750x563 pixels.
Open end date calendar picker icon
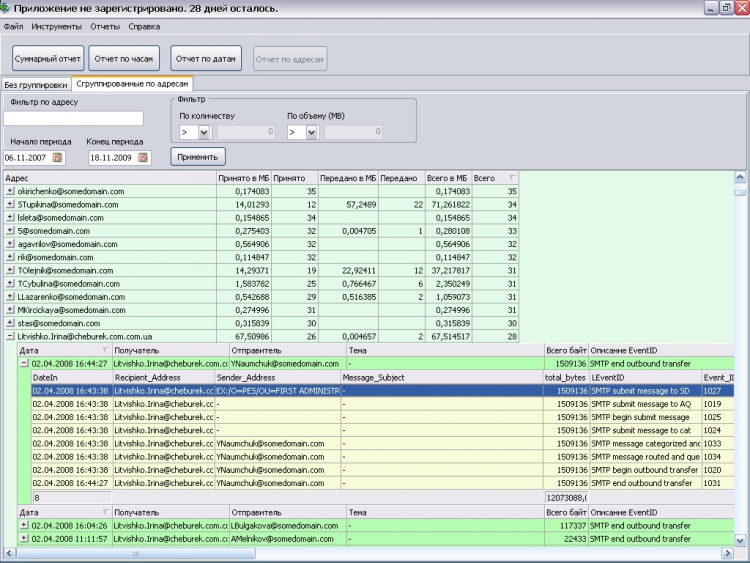[143, 157]
